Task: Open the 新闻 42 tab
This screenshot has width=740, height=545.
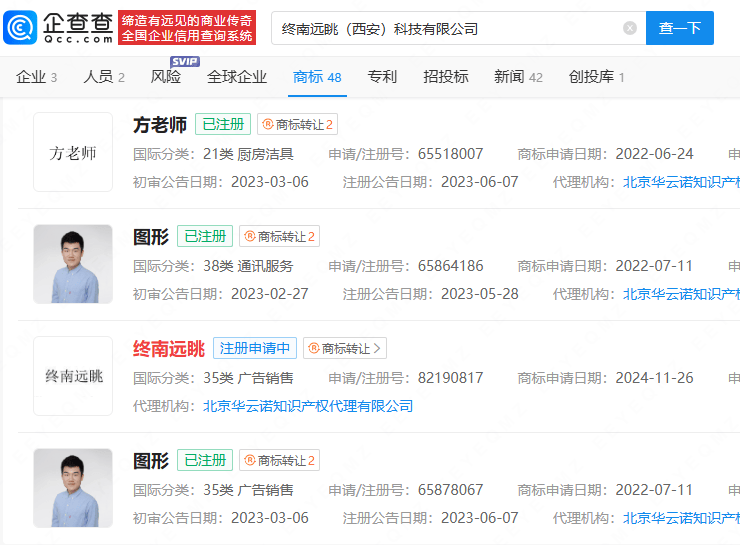Action: tap(518, 77)
